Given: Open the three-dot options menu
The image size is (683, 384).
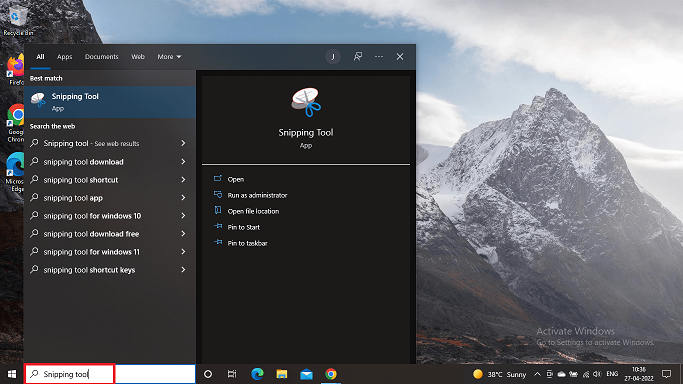Looking at the screenshot, I should pyautogui.click(x=379, y=57).
